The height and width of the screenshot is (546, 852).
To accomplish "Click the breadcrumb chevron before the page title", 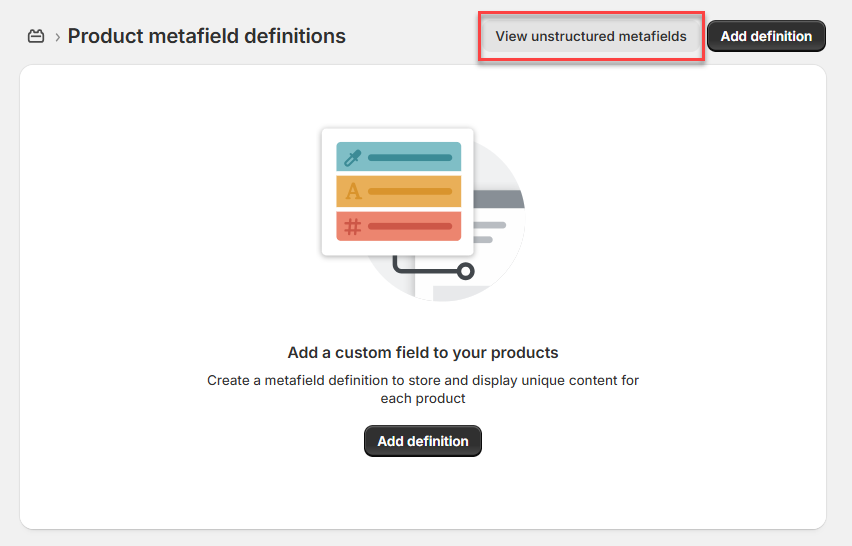I will (57, 37).
